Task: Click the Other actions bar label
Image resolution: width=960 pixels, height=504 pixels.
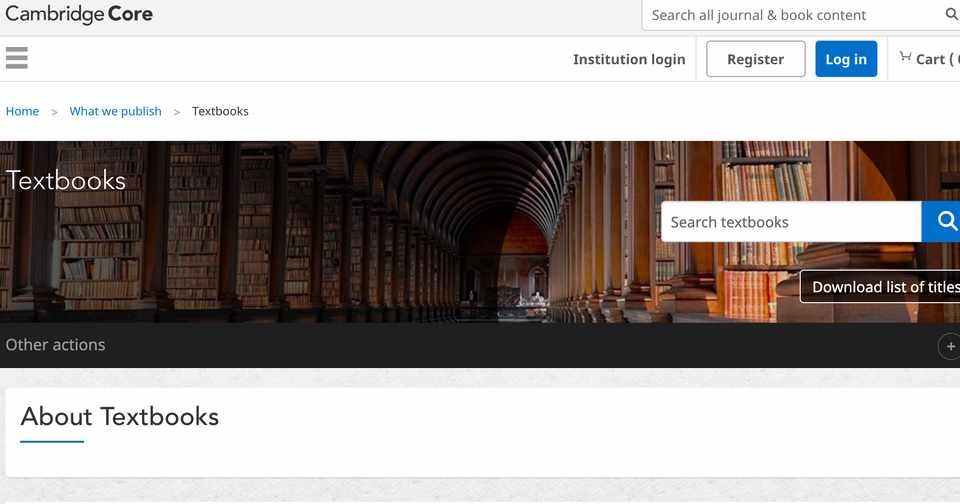Action: [56, 345]
